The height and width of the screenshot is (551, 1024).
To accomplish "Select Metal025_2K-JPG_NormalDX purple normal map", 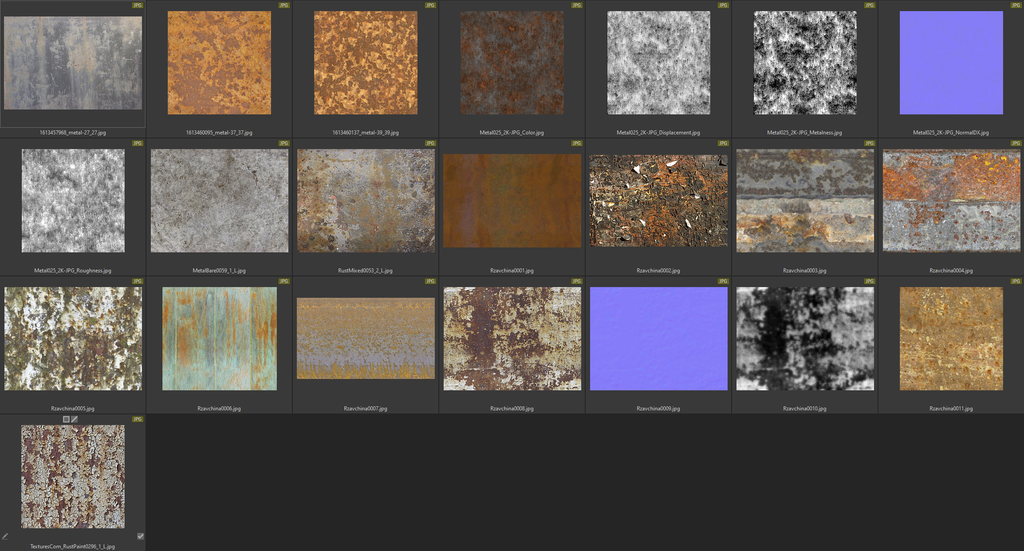I will pyautogui.click(x=951, y=63).
